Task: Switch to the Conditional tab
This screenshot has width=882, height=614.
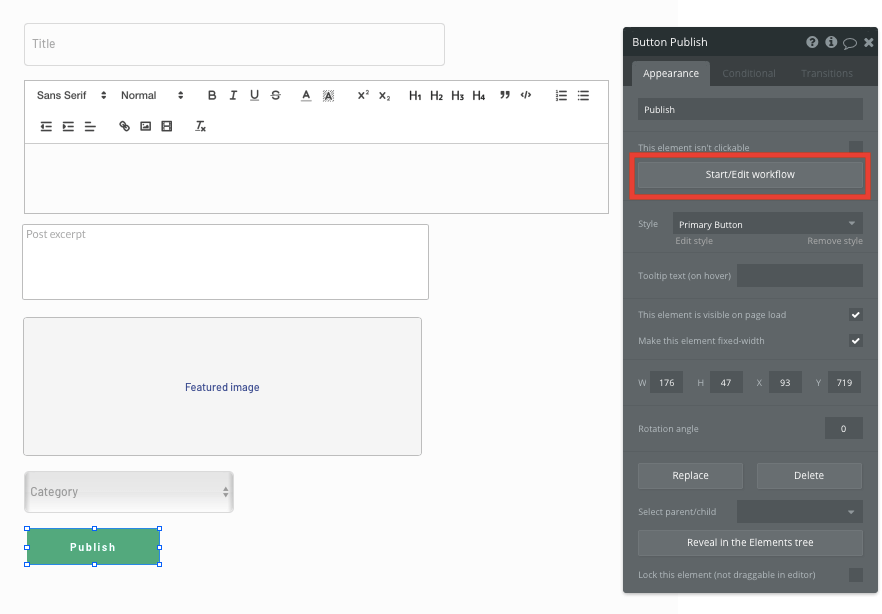Action: (x=749, y=73)
